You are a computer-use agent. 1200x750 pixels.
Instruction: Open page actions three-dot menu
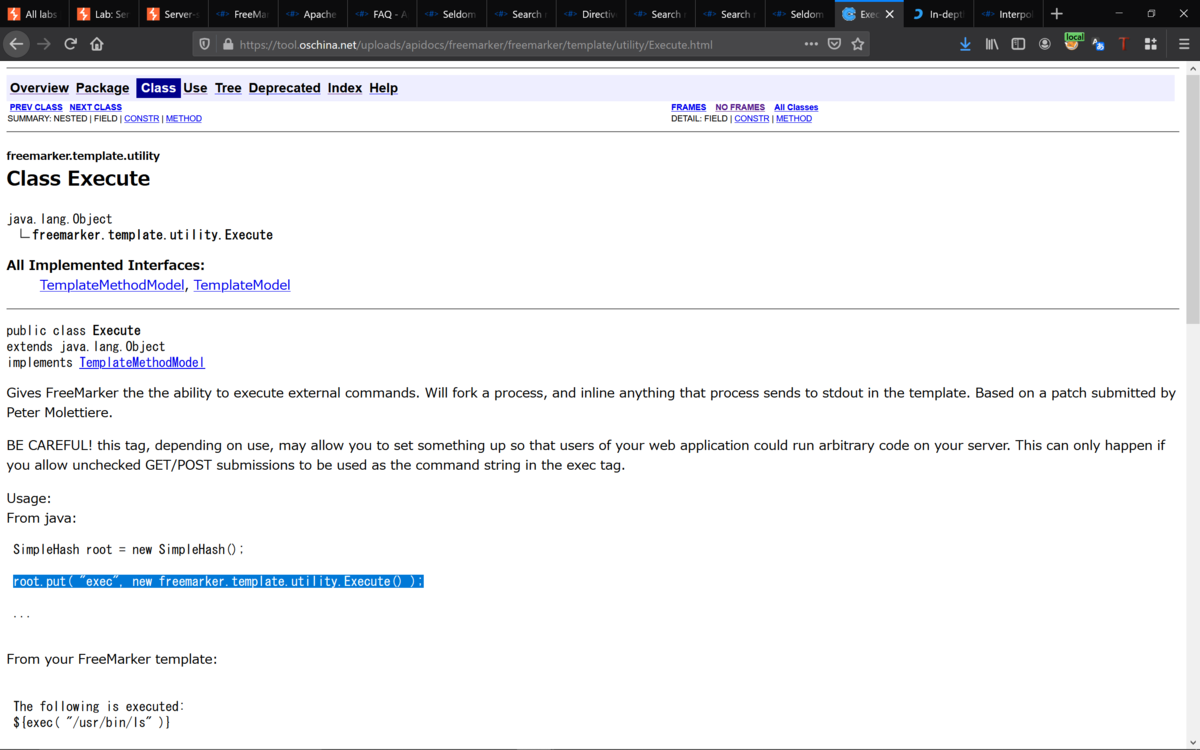pos(811,44)
